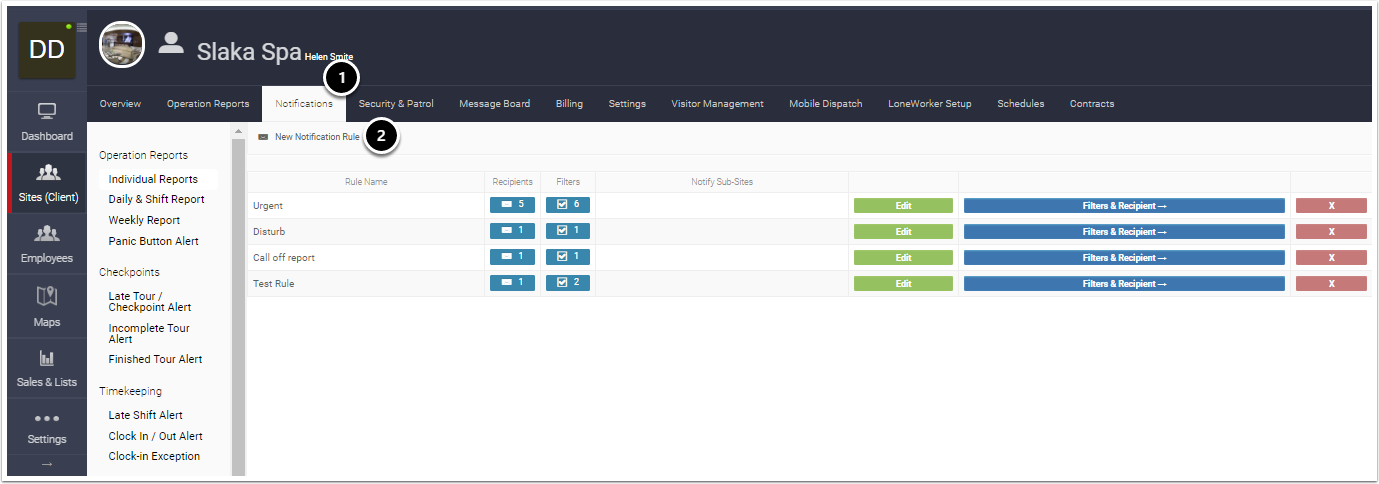Image resolution: width=1379 pixels, height=484 pixels.
Task: Open Settings tab in top navigation
Action: (627, 104)
